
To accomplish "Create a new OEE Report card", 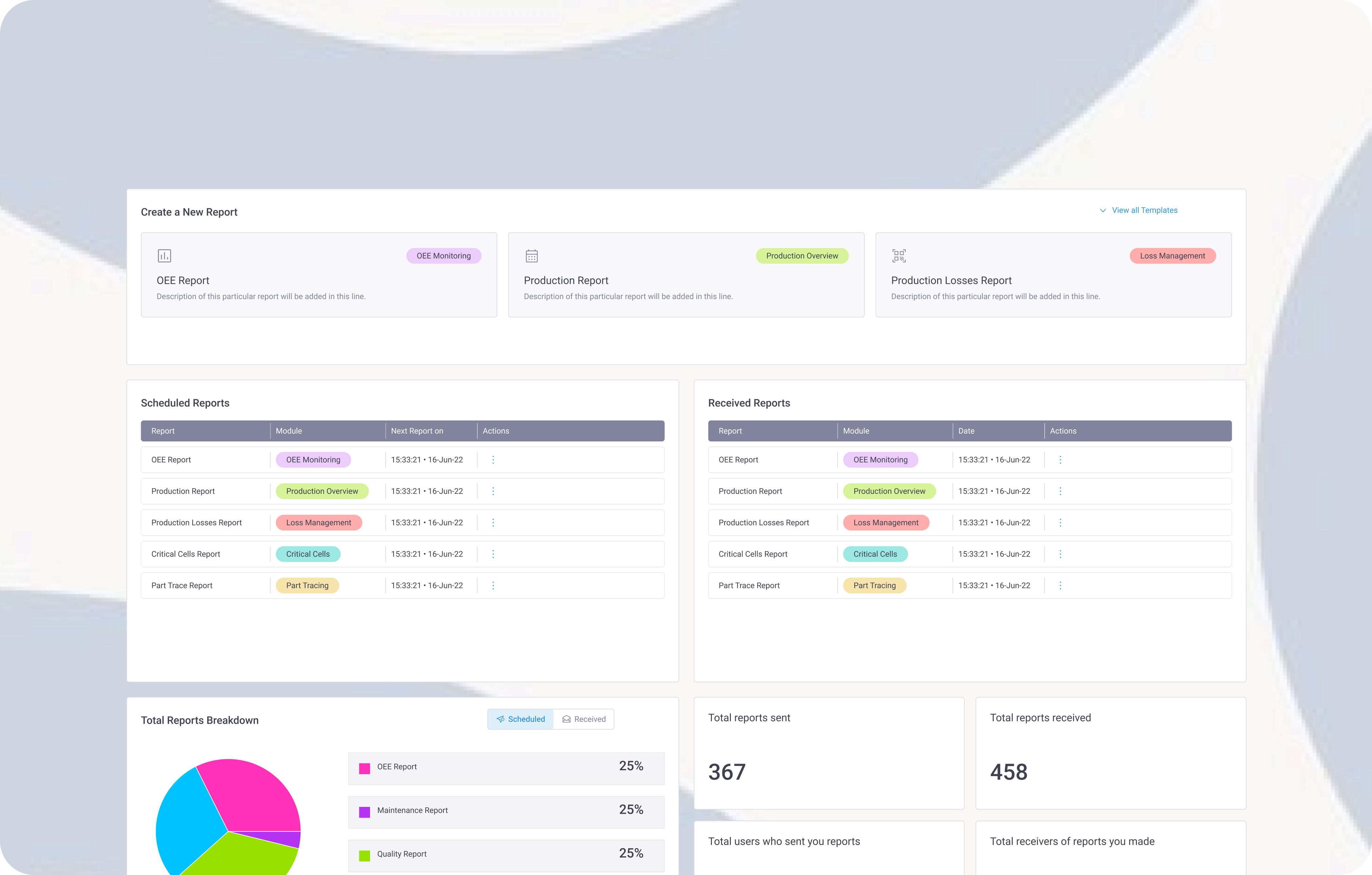I will pyautogui.click(x=319, y=274).
